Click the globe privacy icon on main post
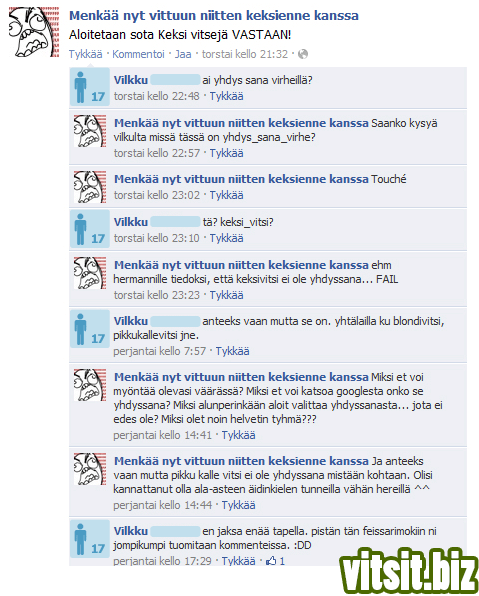 (303, 54)
